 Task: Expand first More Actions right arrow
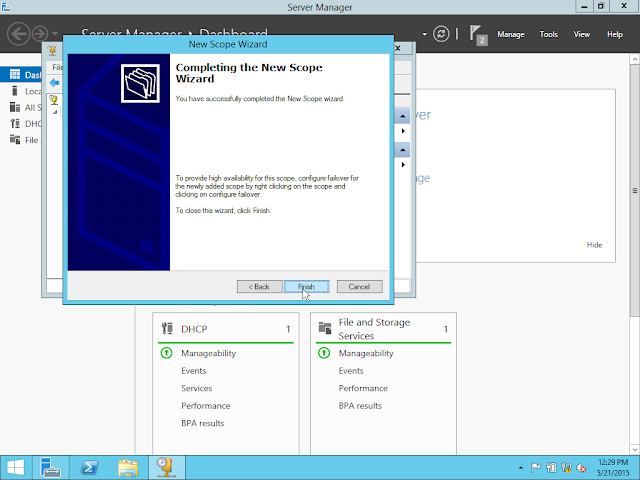(x=403, y=131)
